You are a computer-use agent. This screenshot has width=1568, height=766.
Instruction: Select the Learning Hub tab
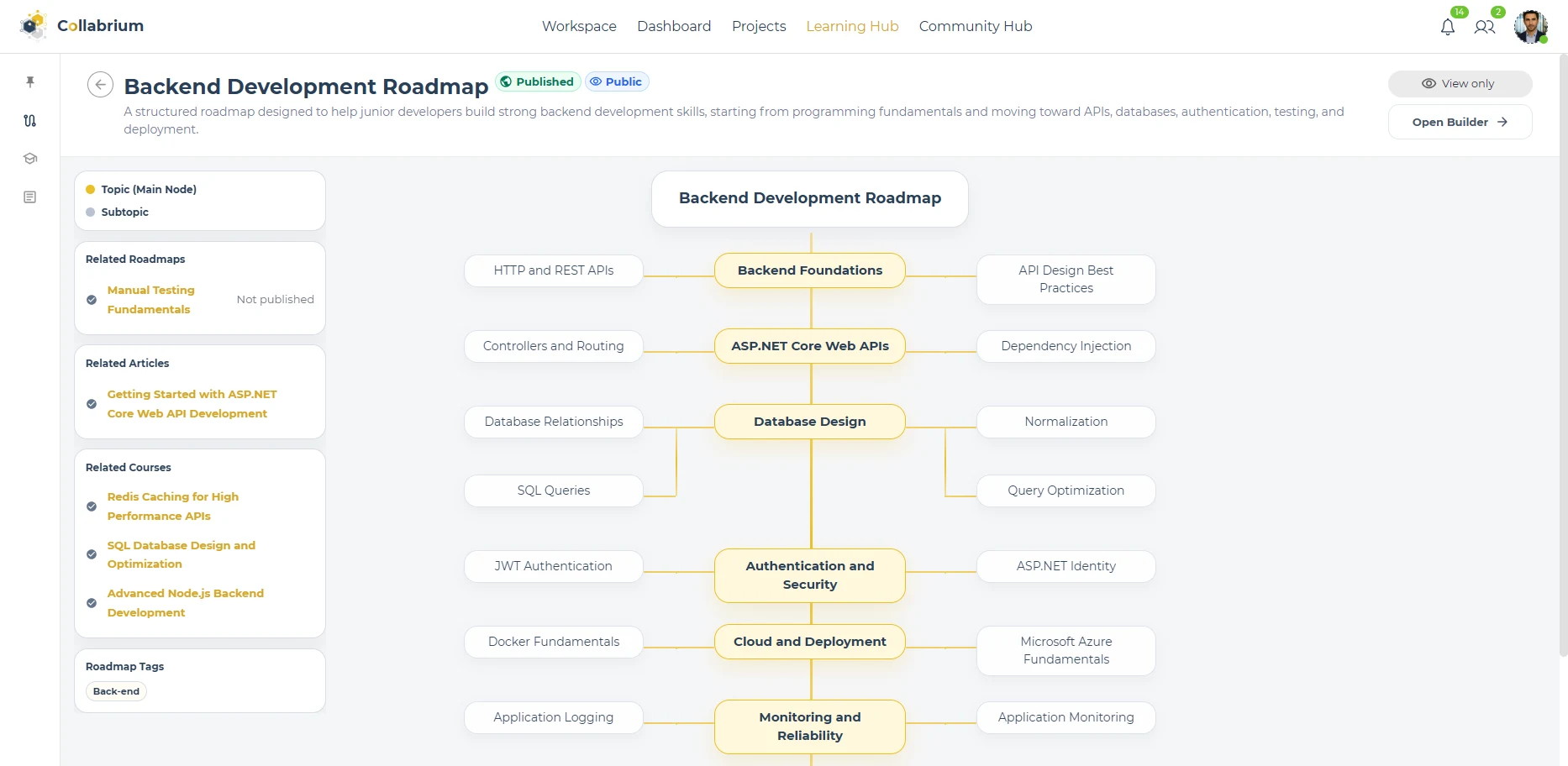(x=852, y=26)
